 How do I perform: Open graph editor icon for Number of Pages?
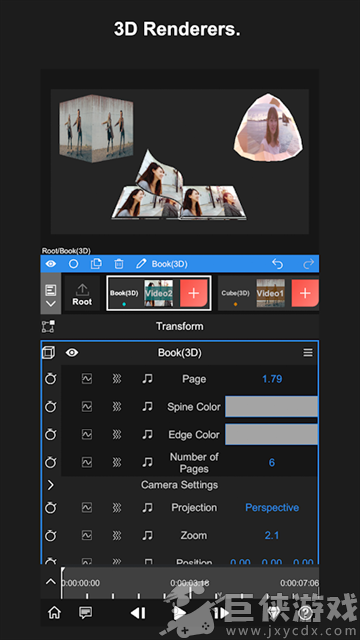pos(87,462)
